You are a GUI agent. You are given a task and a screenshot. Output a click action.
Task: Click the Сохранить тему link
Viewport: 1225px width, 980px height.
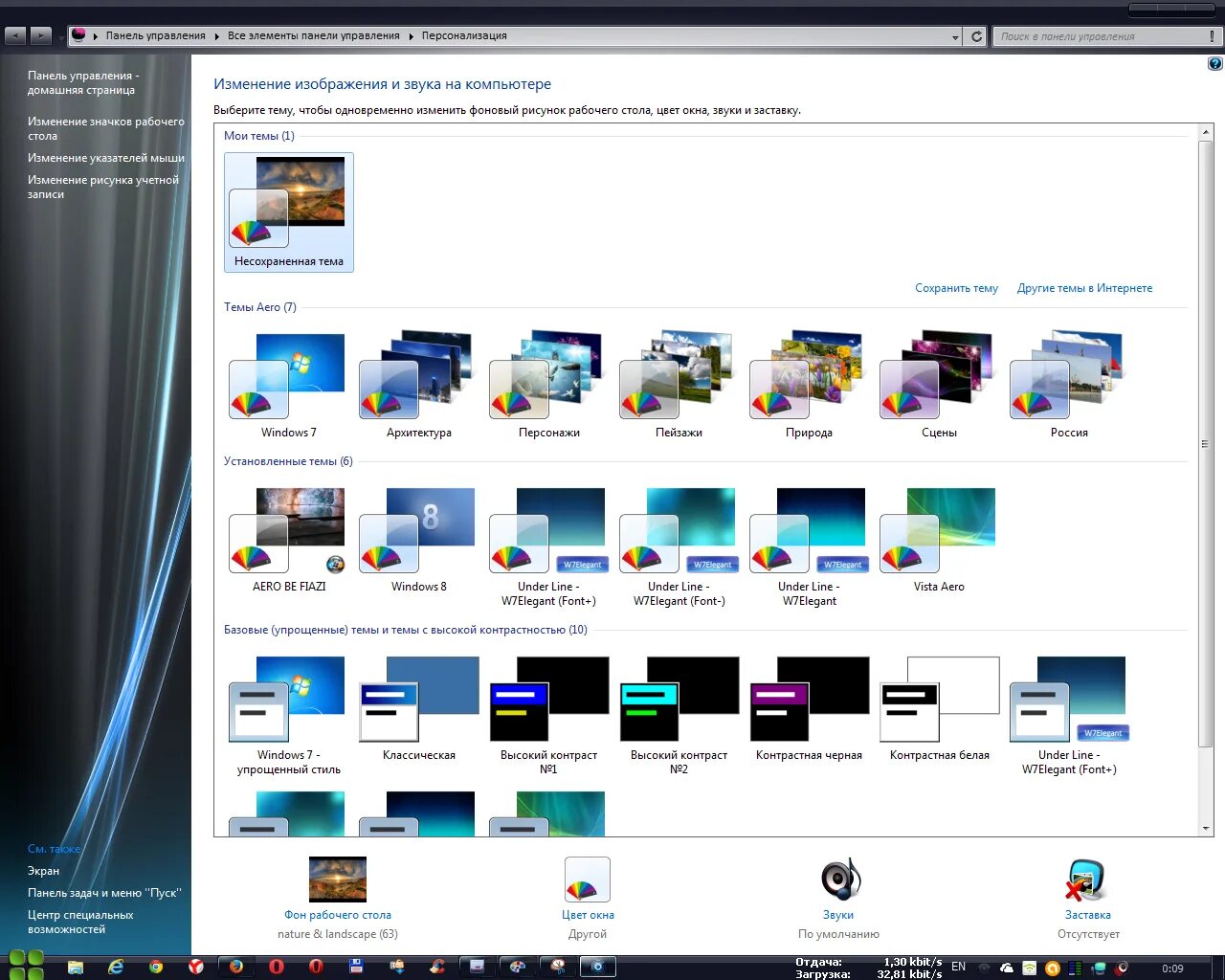[956, 288]
